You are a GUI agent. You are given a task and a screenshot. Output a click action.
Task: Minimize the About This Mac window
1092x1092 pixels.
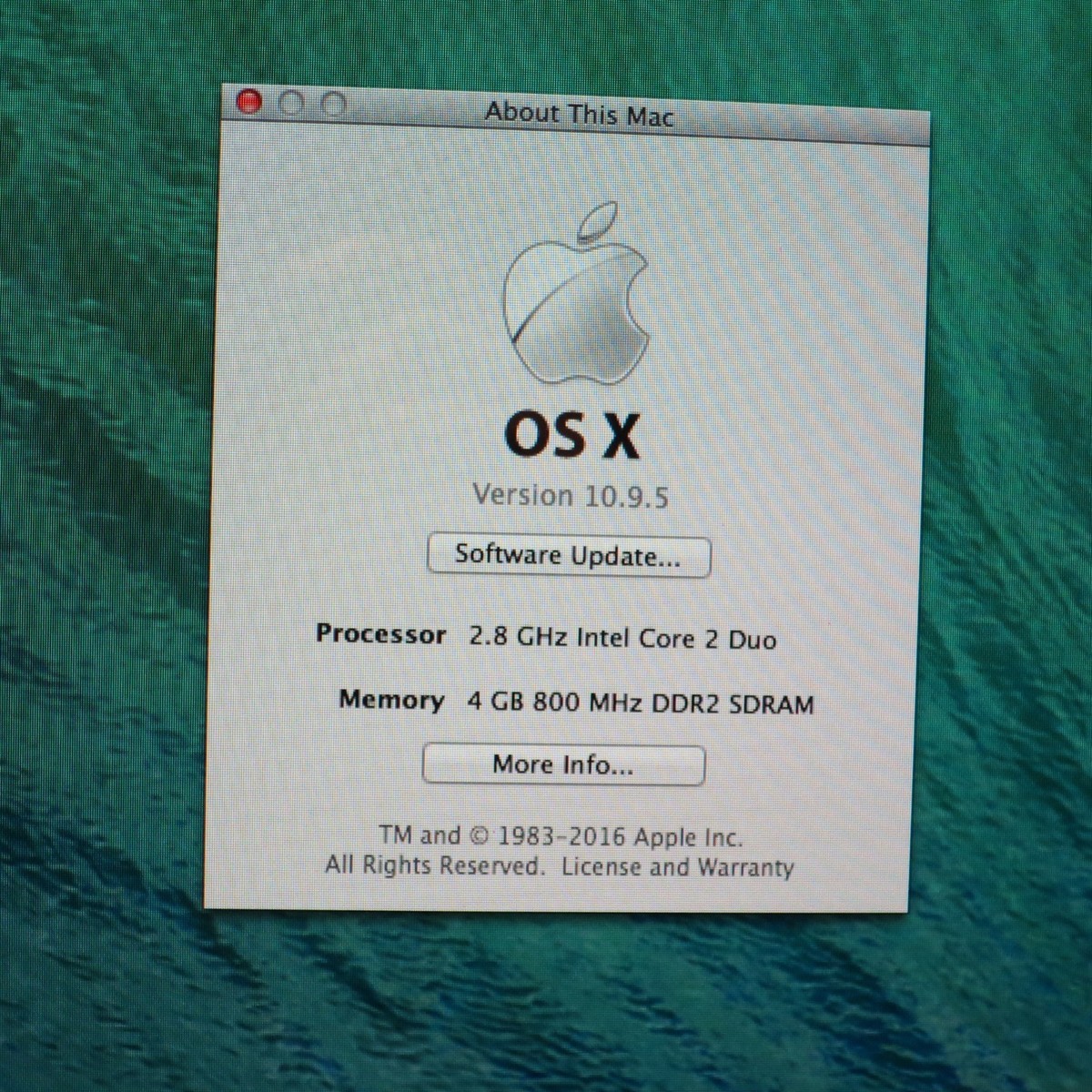click(291, 104)
